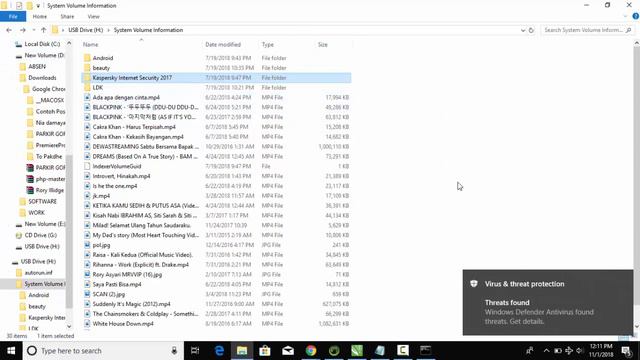Sort by Type column header
The width and height of the screenshot is (640, 360).
268,44
